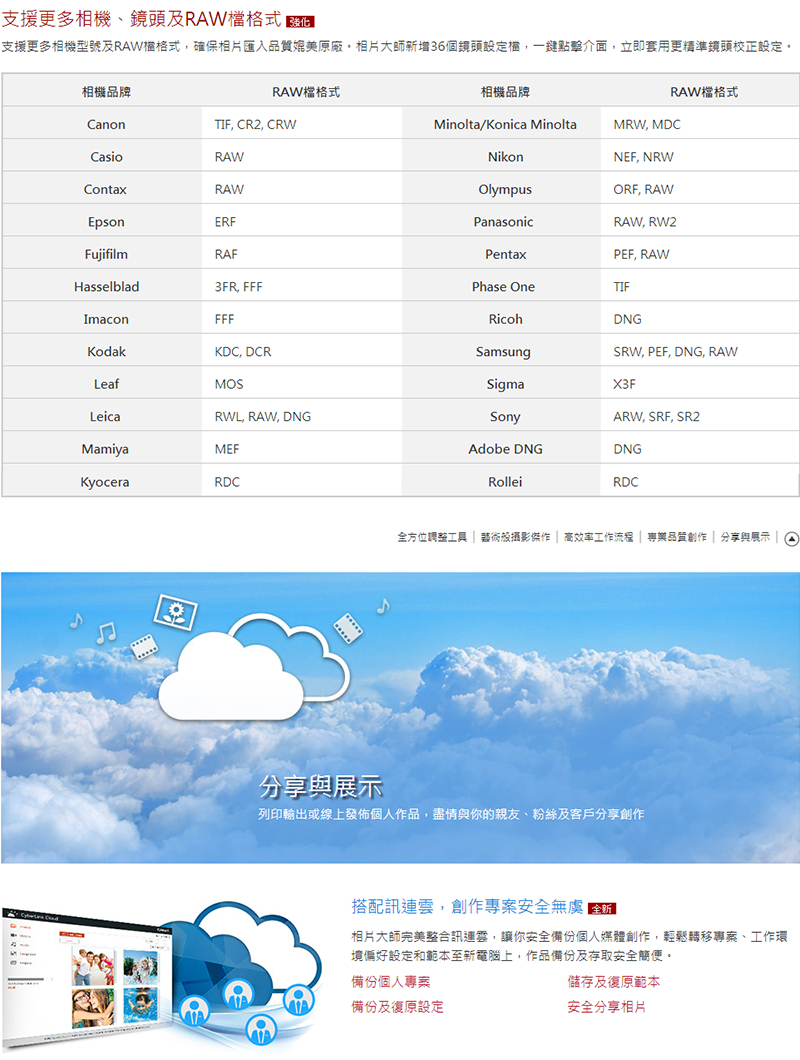Select the Mamiya brand cell
The height and width of the screenshot is (1060, 800).
102,449
